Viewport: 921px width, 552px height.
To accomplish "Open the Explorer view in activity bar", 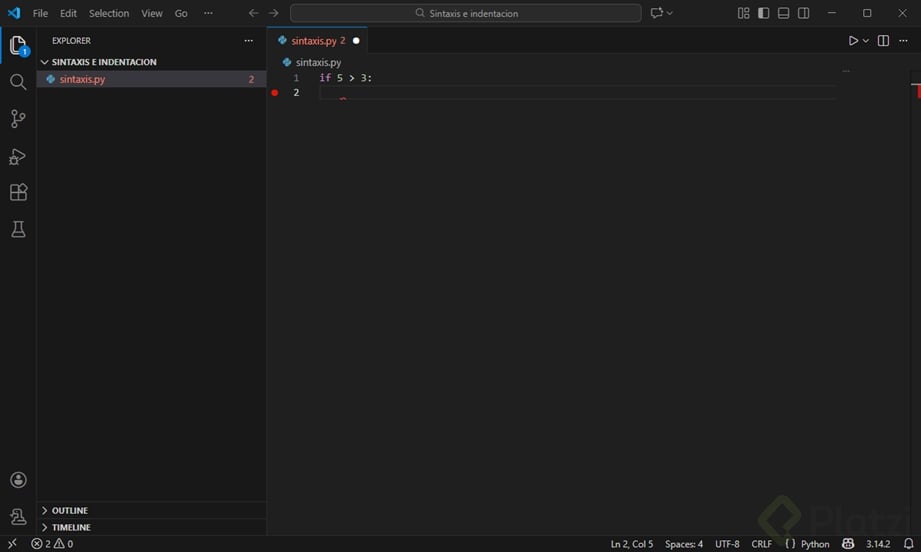I will (x=18, y=45).
